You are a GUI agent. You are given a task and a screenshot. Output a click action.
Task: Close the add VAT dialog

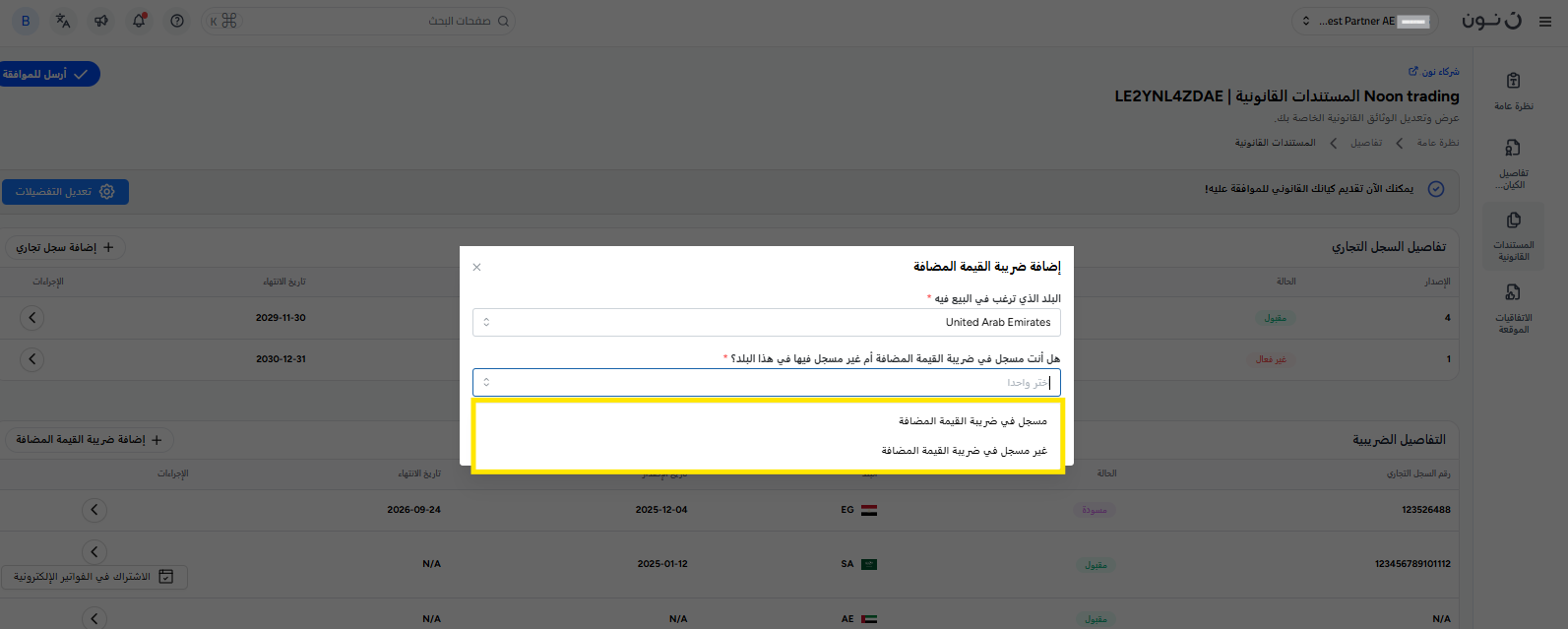pos(476,267)
